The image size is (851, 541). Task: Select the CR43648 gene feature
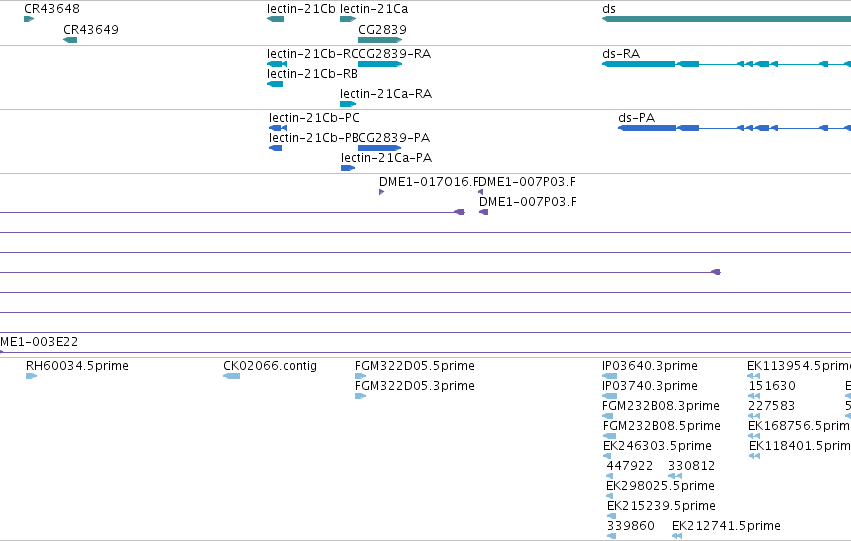(29, 19)
